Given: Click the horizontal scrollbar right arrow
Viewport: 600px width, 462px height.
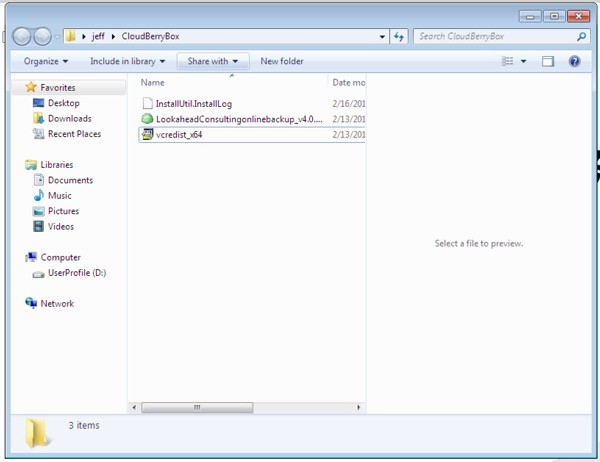Looking at the screenshot, I should 359,407.
